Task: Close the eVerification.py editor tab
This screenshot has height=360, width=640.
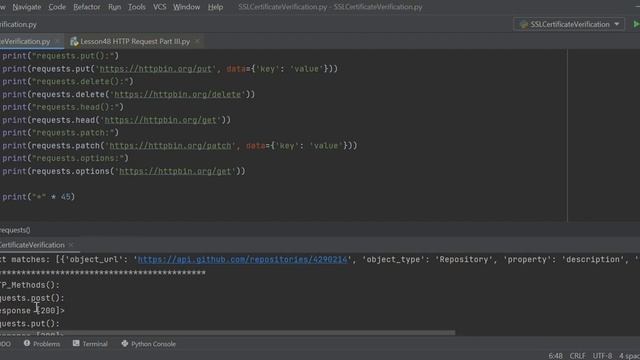Action: (57, 42)
